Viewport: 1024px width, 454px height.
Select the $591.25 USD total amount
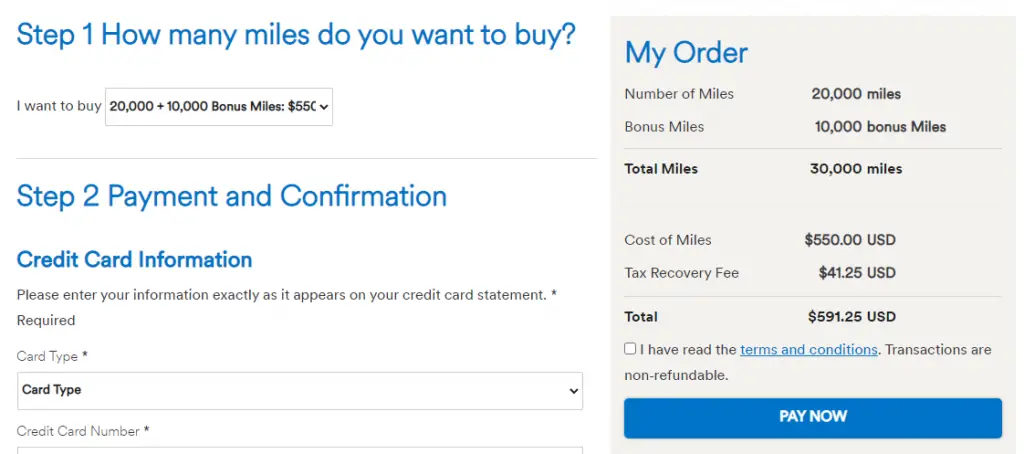(852, 317)
